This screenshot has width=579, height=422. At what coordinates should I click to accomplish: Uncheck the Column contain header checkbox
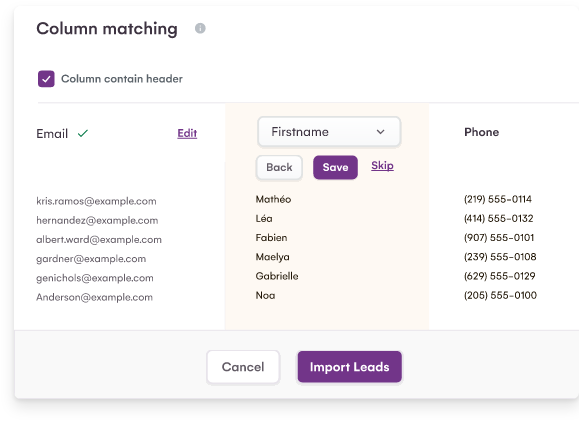(46, 79)
